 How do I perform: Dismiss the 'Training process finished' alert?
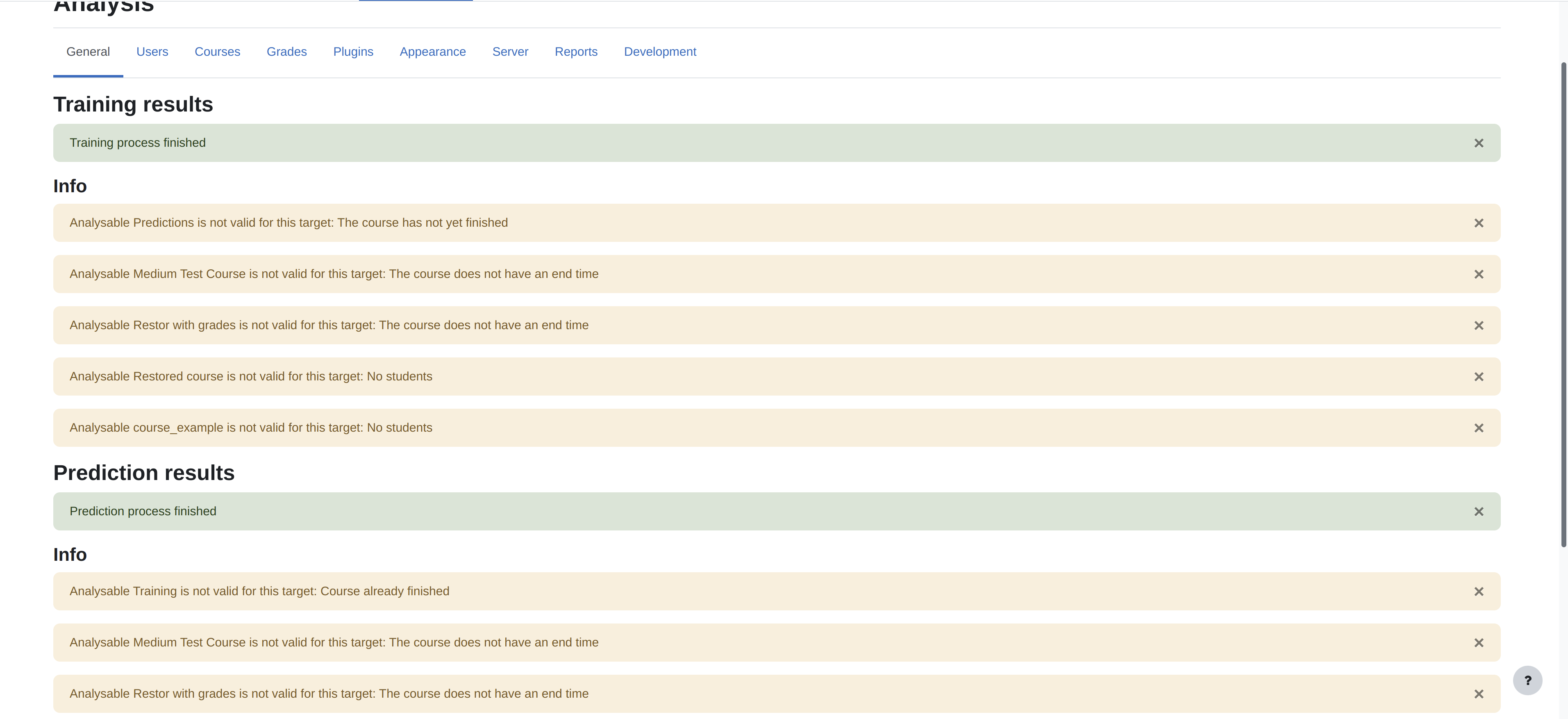[x=1479, y=143]
